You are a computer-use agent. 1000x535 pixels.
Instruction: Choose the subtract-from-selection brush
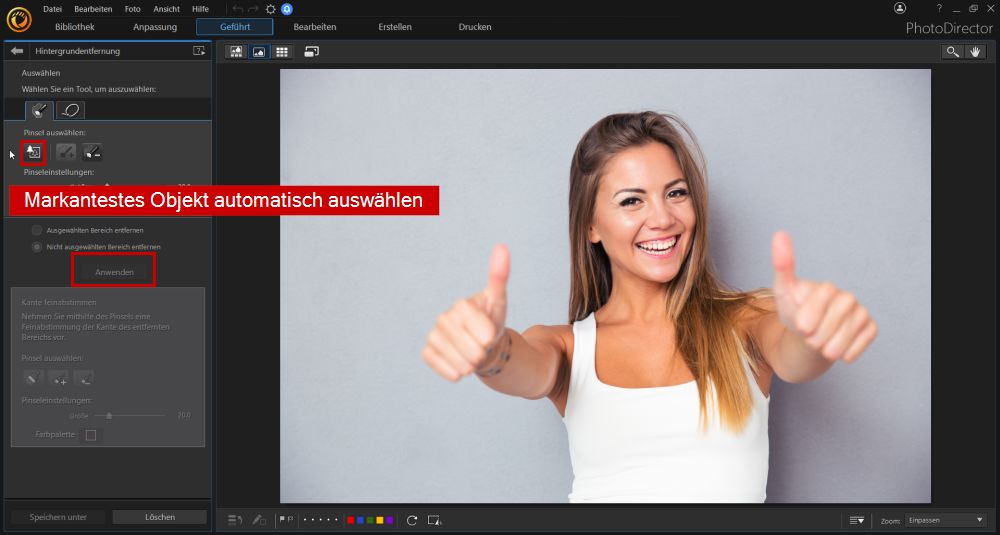click(x=92, y=152)
